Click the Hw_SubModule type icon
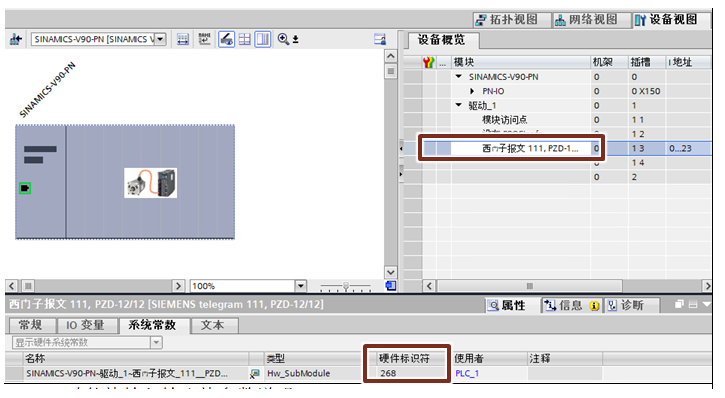 [254, 373]
